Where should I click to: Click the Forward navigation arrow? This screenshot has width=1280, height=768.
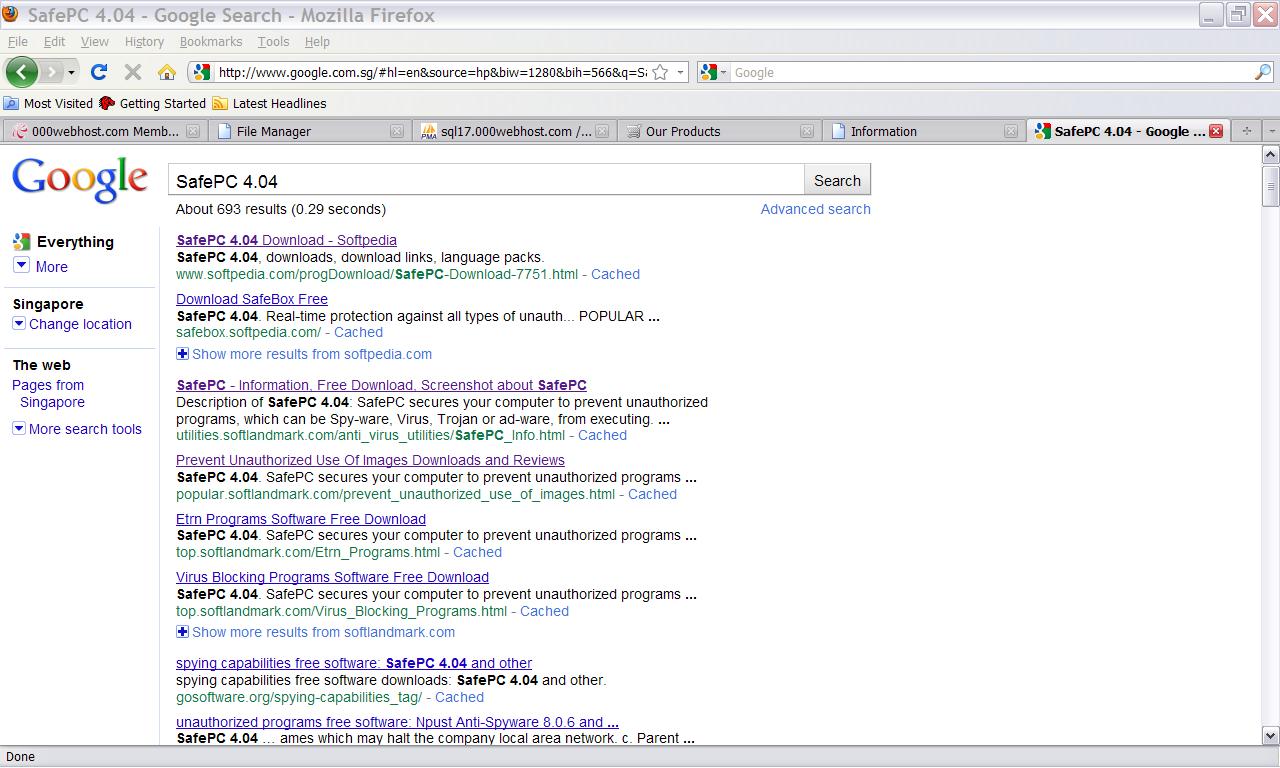pos(51,72)
